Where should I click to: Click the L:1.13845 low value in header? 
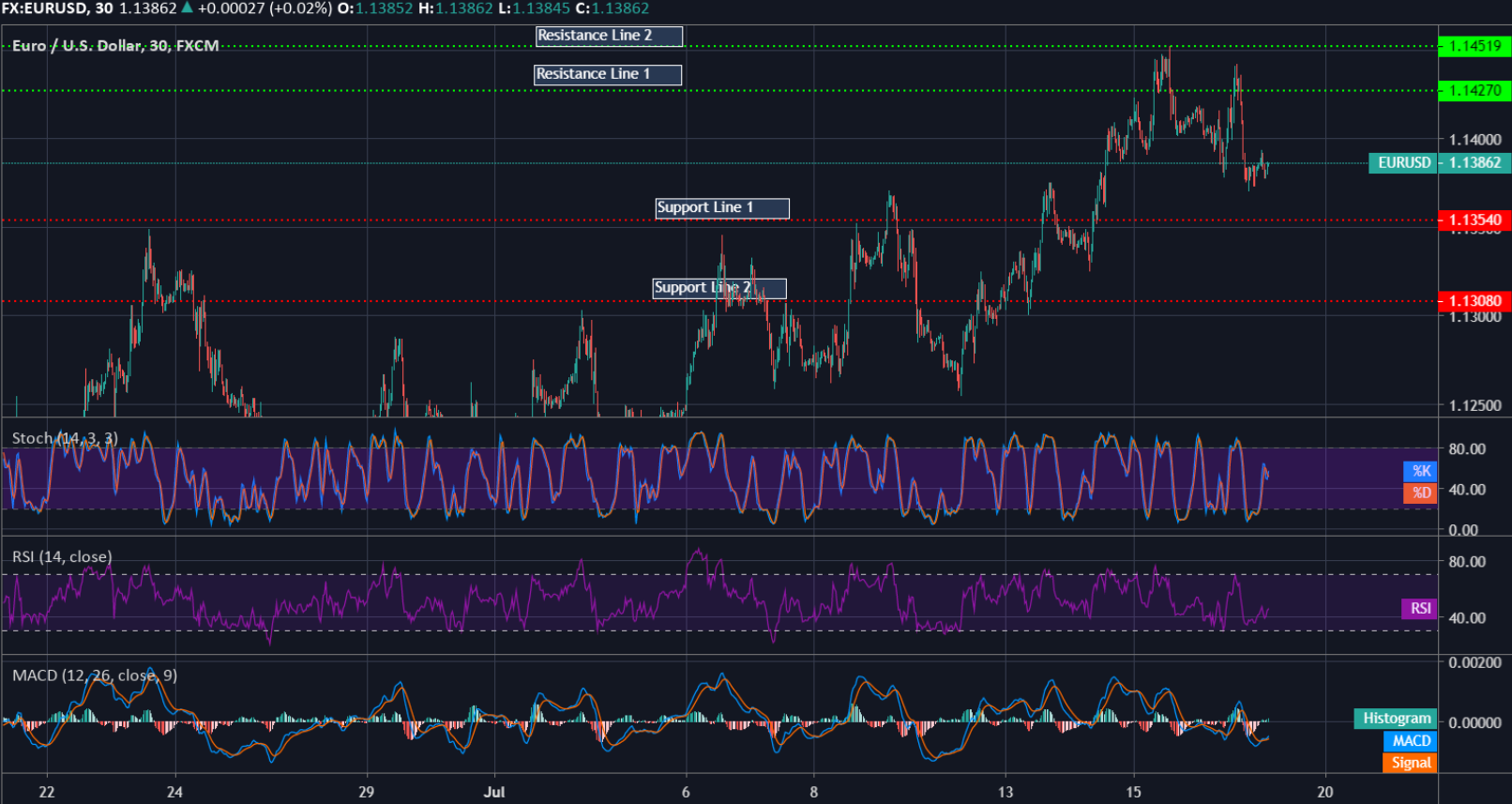(x=534, y=8)
